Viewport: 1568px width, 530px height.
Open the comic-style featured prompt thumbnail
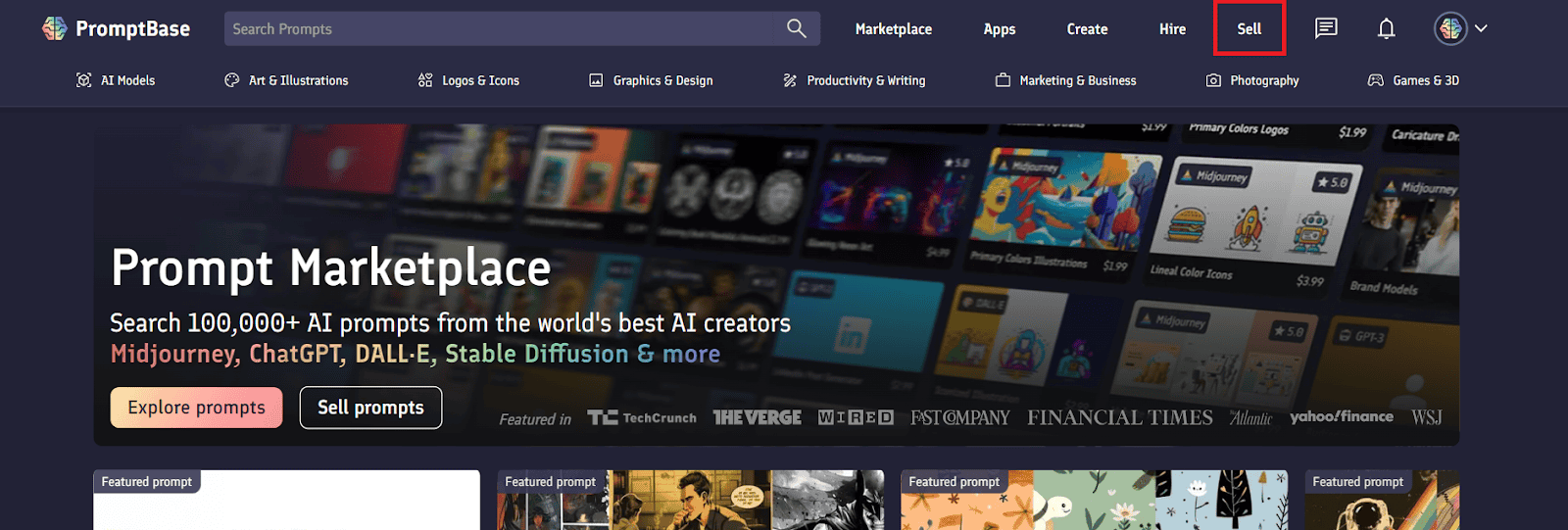click(x=691, y=500)
